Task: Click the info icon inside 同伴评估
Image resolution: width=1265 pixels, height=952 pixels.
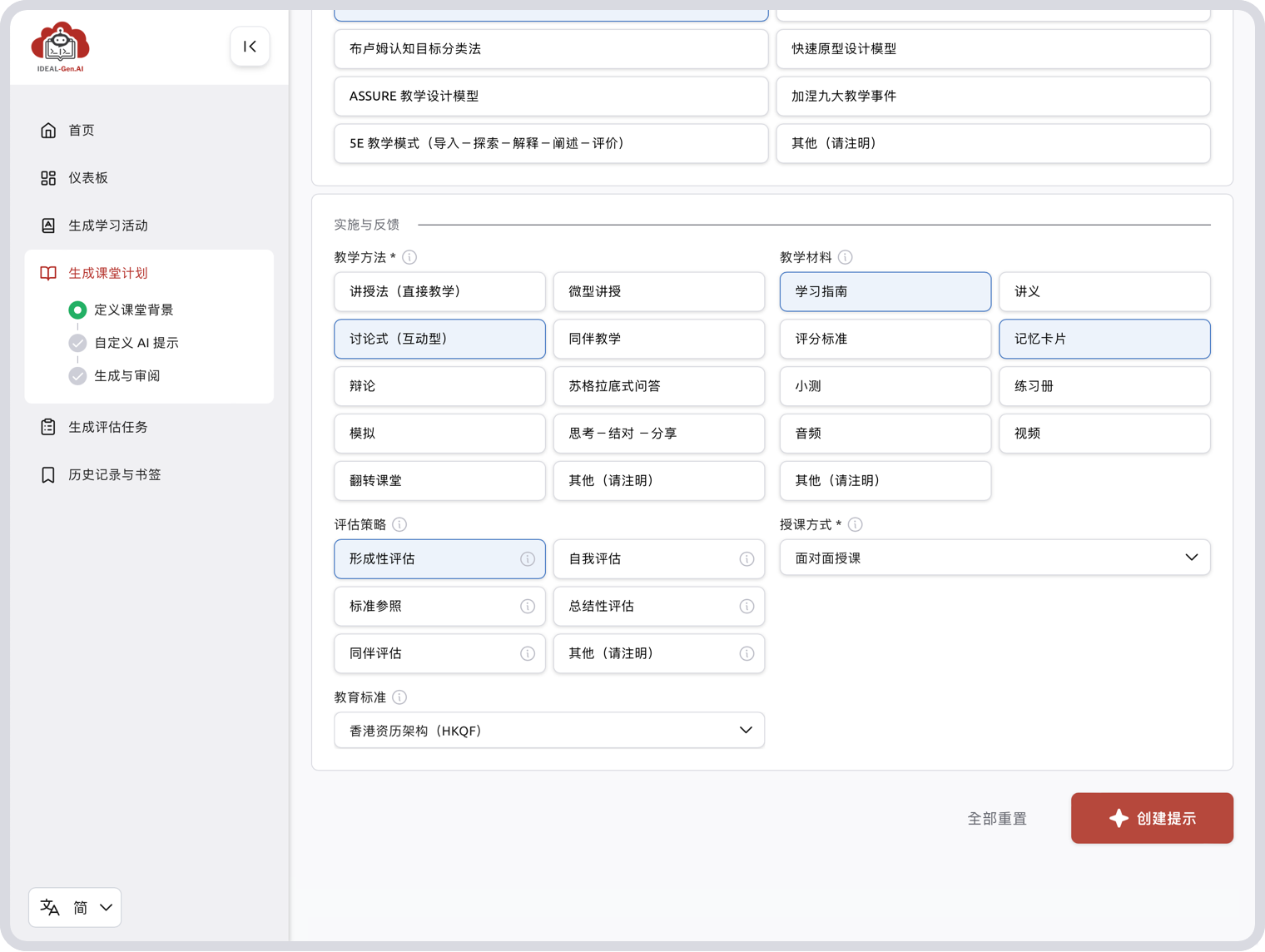Action: coord(528,654)
